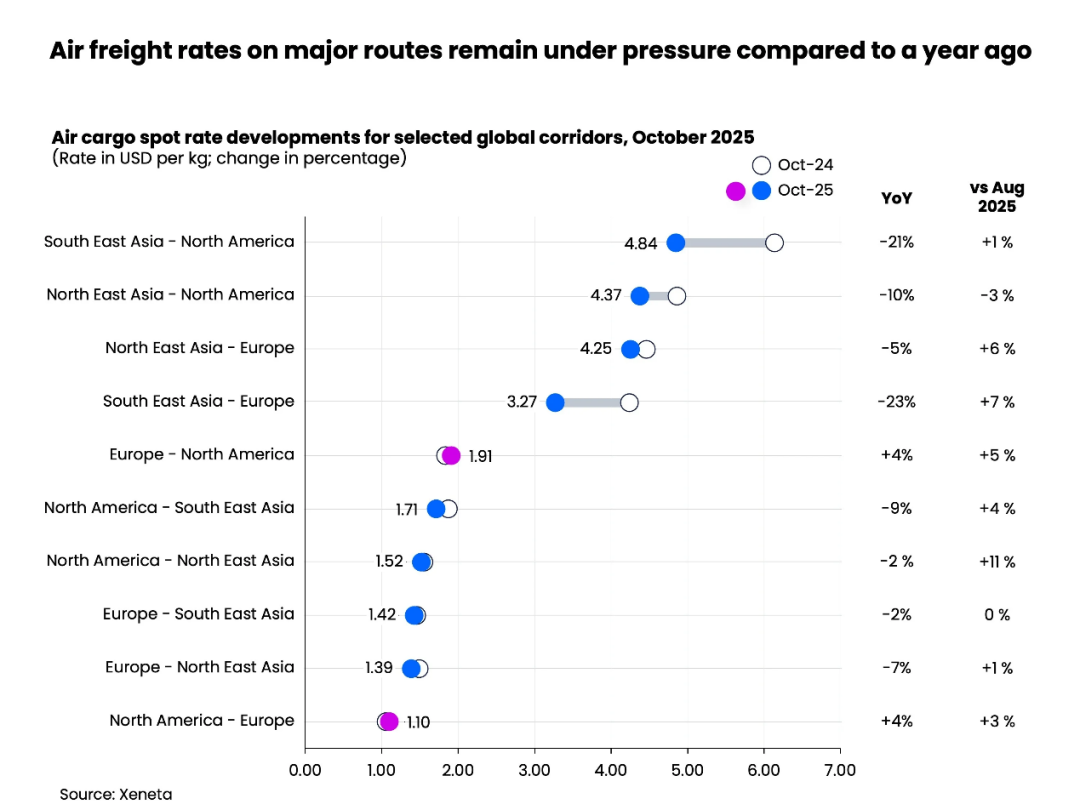Click the magenta 1.91 data point
This screenshot has width=1080, height=810.
coord(451,456)
